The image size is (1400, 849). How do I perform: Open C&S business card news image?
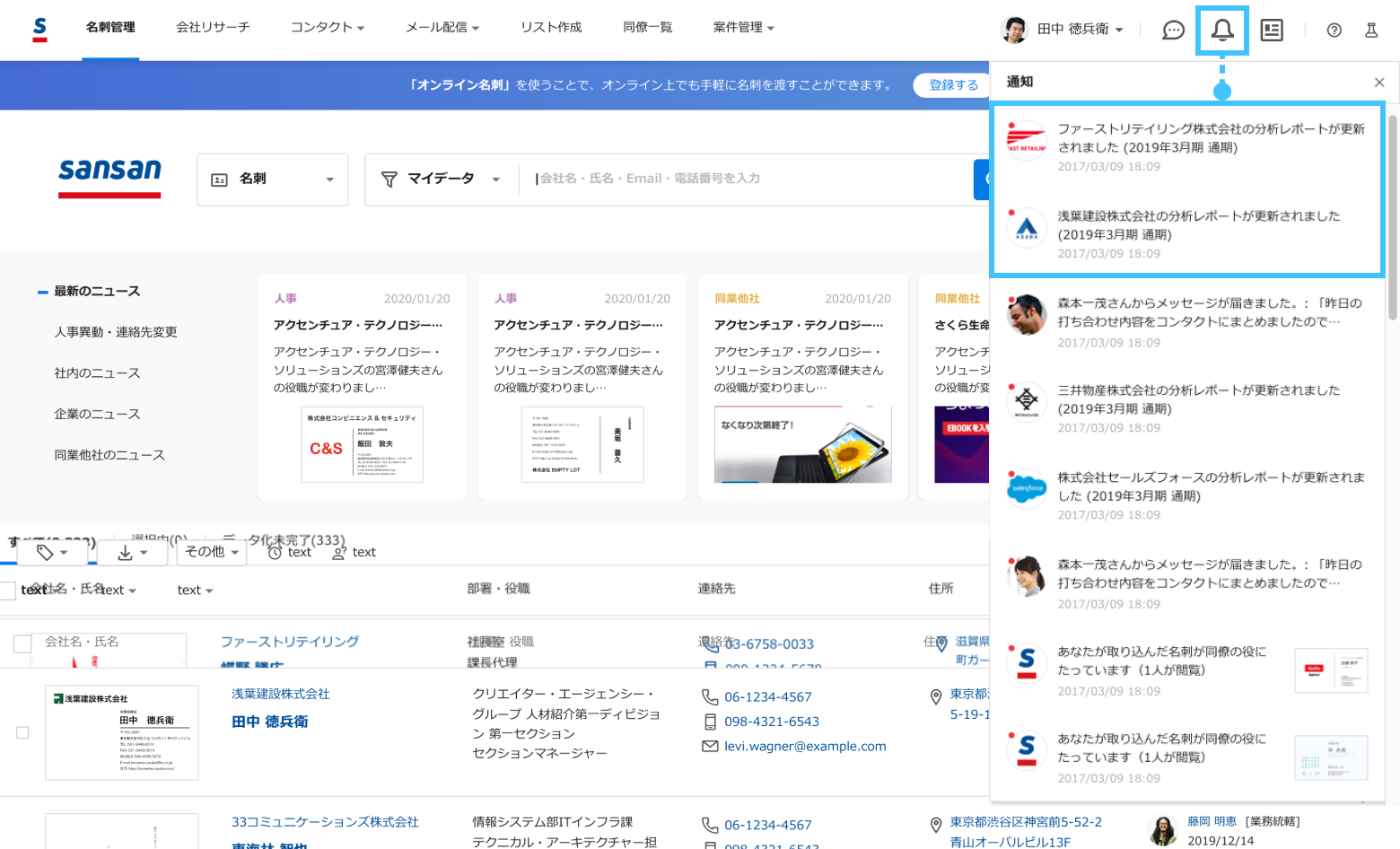pos(362,445)
